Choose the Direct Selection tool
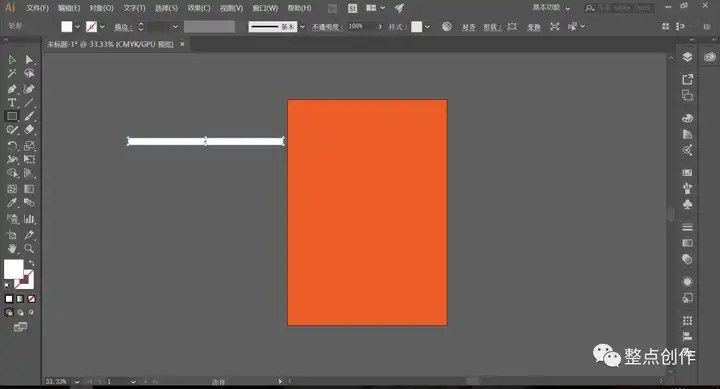 [29, 60]
